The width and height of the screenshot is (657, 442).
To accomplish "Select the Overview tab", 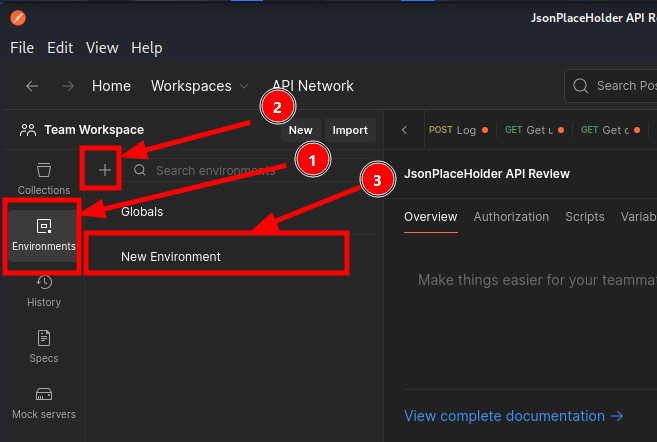I will click(x=430, y=217).
